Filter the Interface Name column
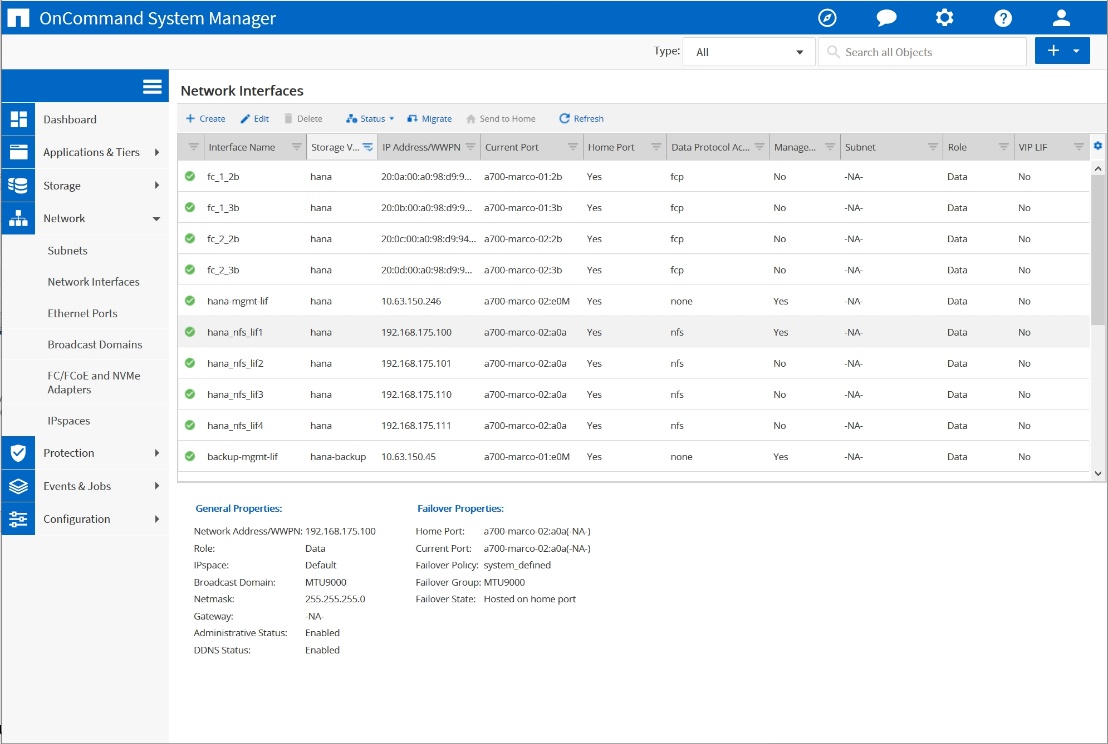The height and width of the screenshot is (744, 1108). tap(296, 147)
